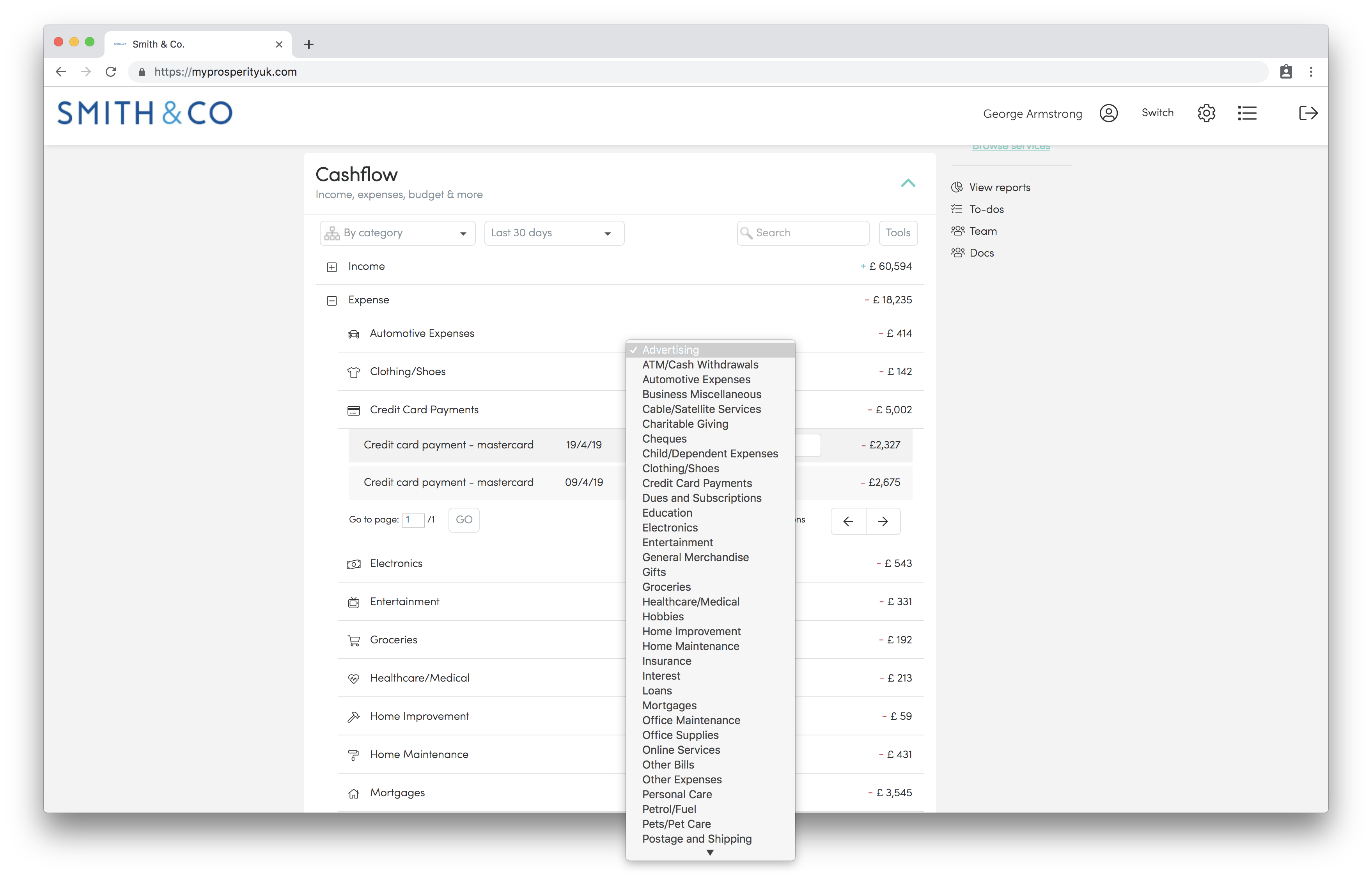Select the Smith & Co. browser tab
Image resolution: width=1372 pixels, height=875 pixels.
198,44
